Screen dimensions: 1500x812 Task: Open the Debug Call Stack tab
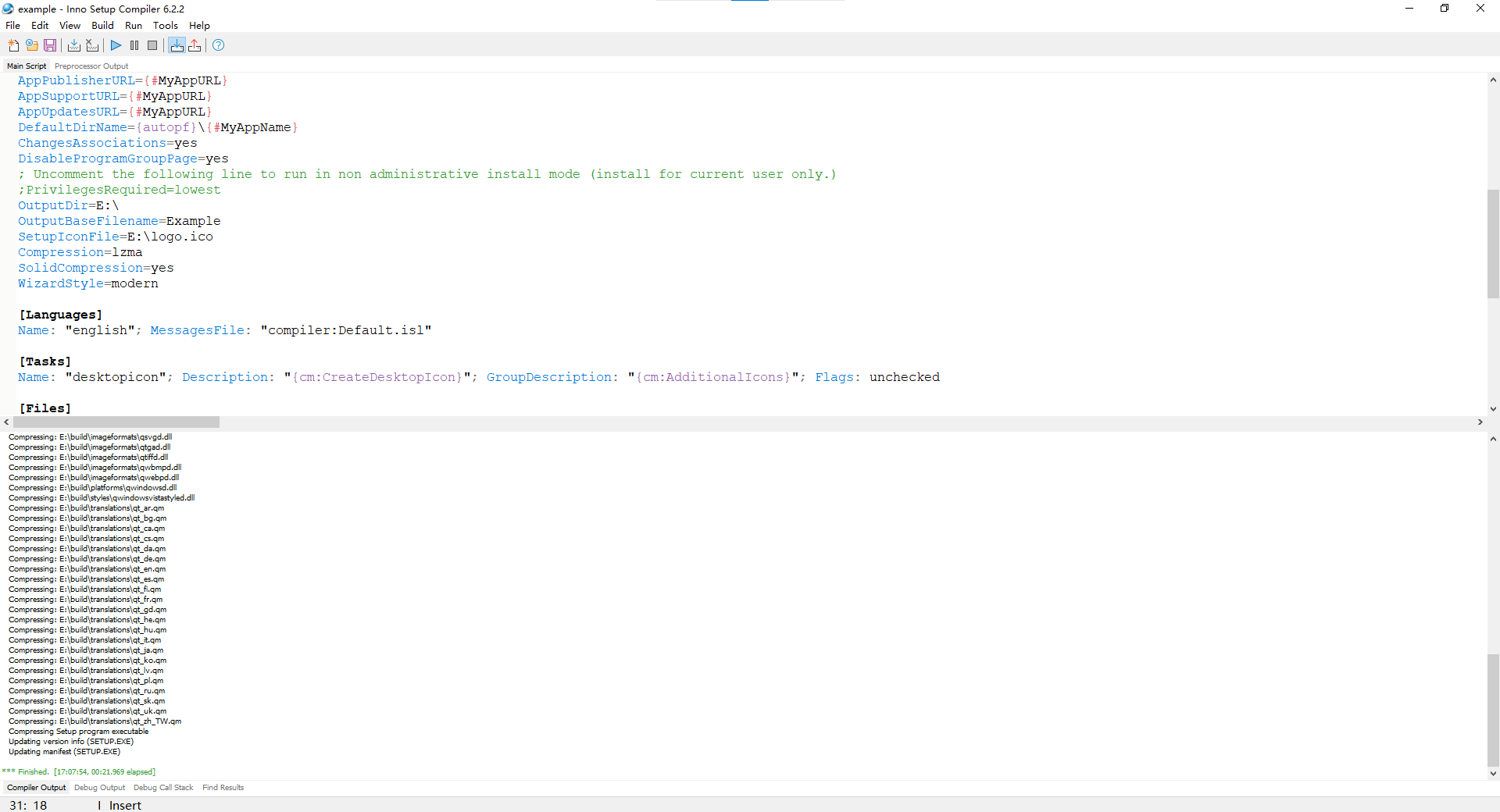click(163, 788)
